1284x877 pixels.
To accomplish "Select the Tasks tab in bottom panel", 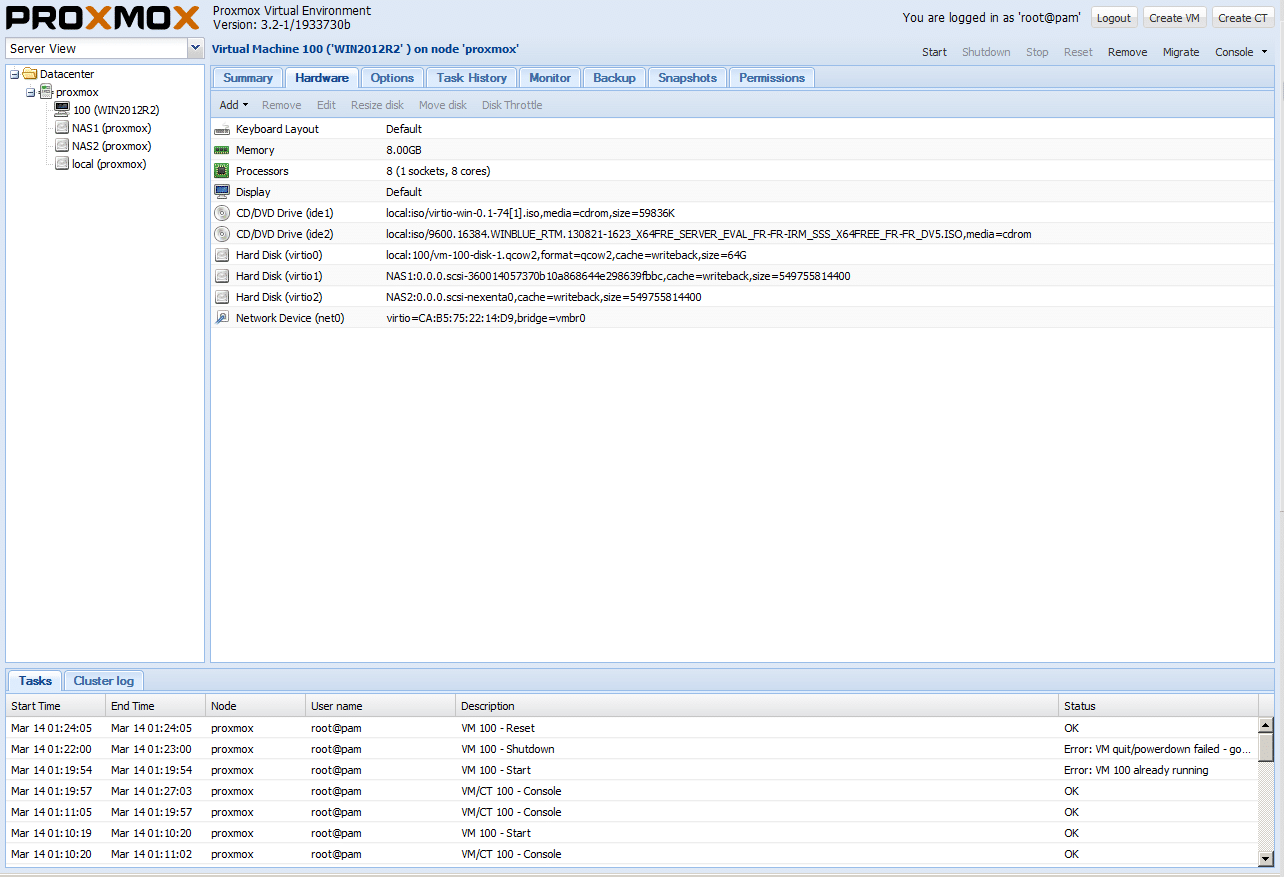I will coord(35,681).
